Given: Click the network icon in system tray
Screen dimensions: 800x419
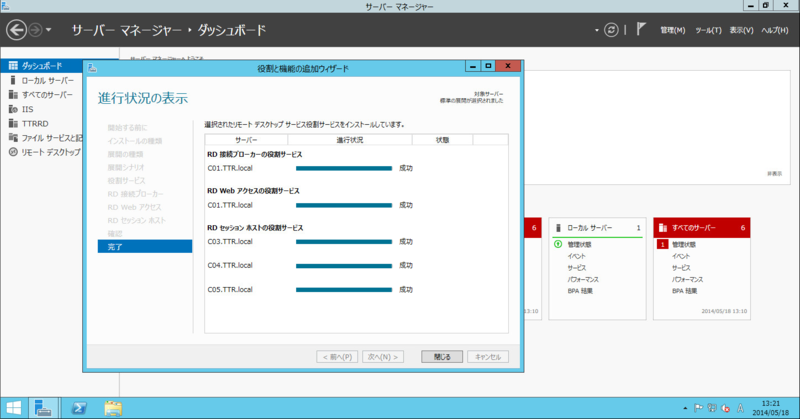Looking at the screenshot, I should coord(712,408).
